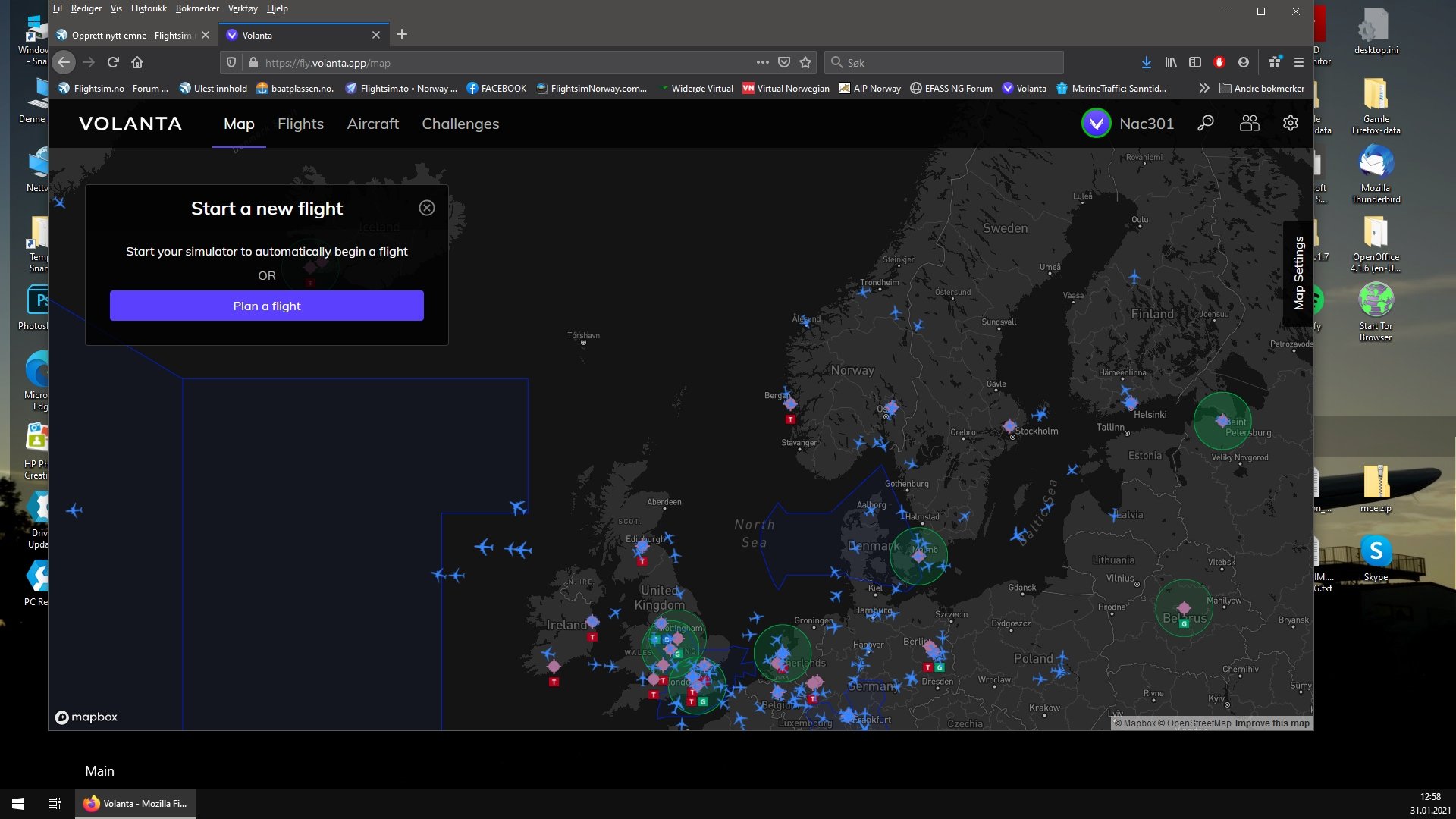Close the Start a new flight dialog
The image size is (1456, 819).
point(427,208)
